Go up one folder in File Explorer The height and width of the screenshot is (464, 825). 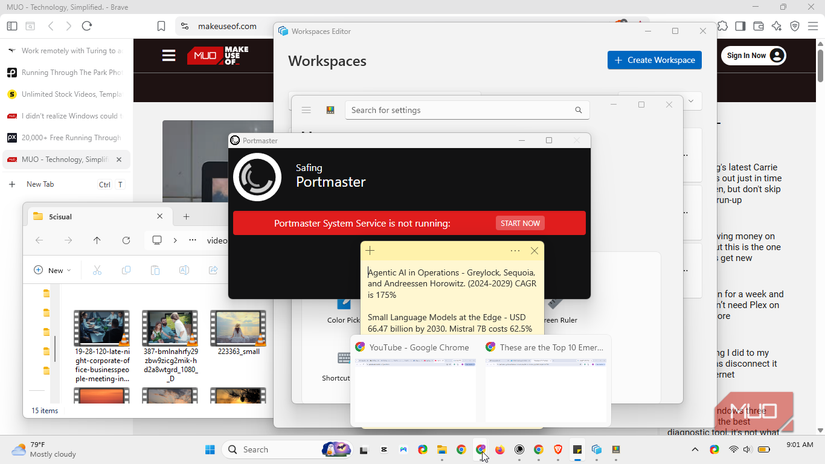[97, 240]
